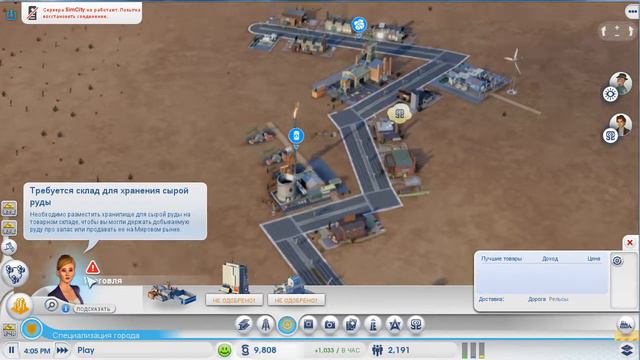
Task: Click the top-left corner game icon
Action: tap(10, 14)
